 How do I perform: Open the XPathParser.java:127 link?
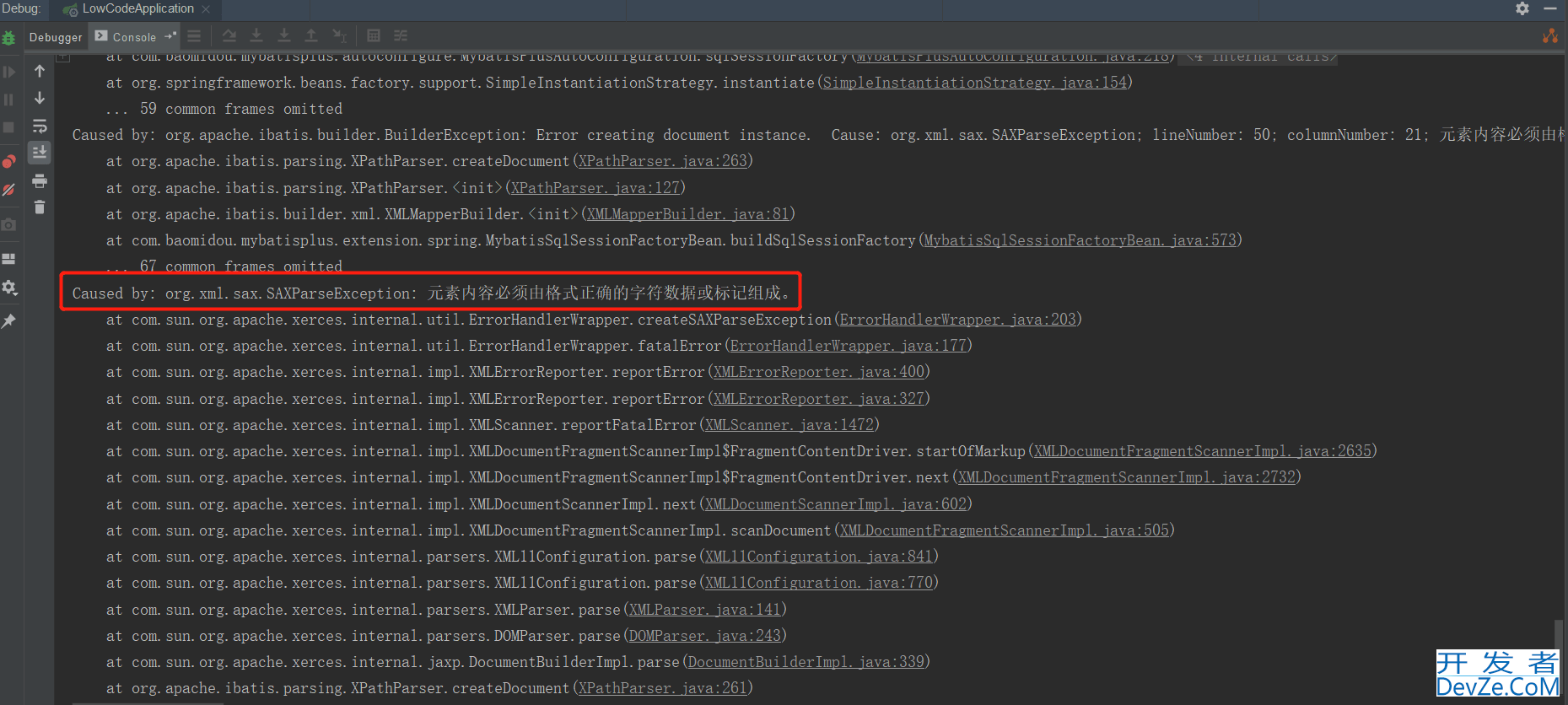[x=595, y=188]
